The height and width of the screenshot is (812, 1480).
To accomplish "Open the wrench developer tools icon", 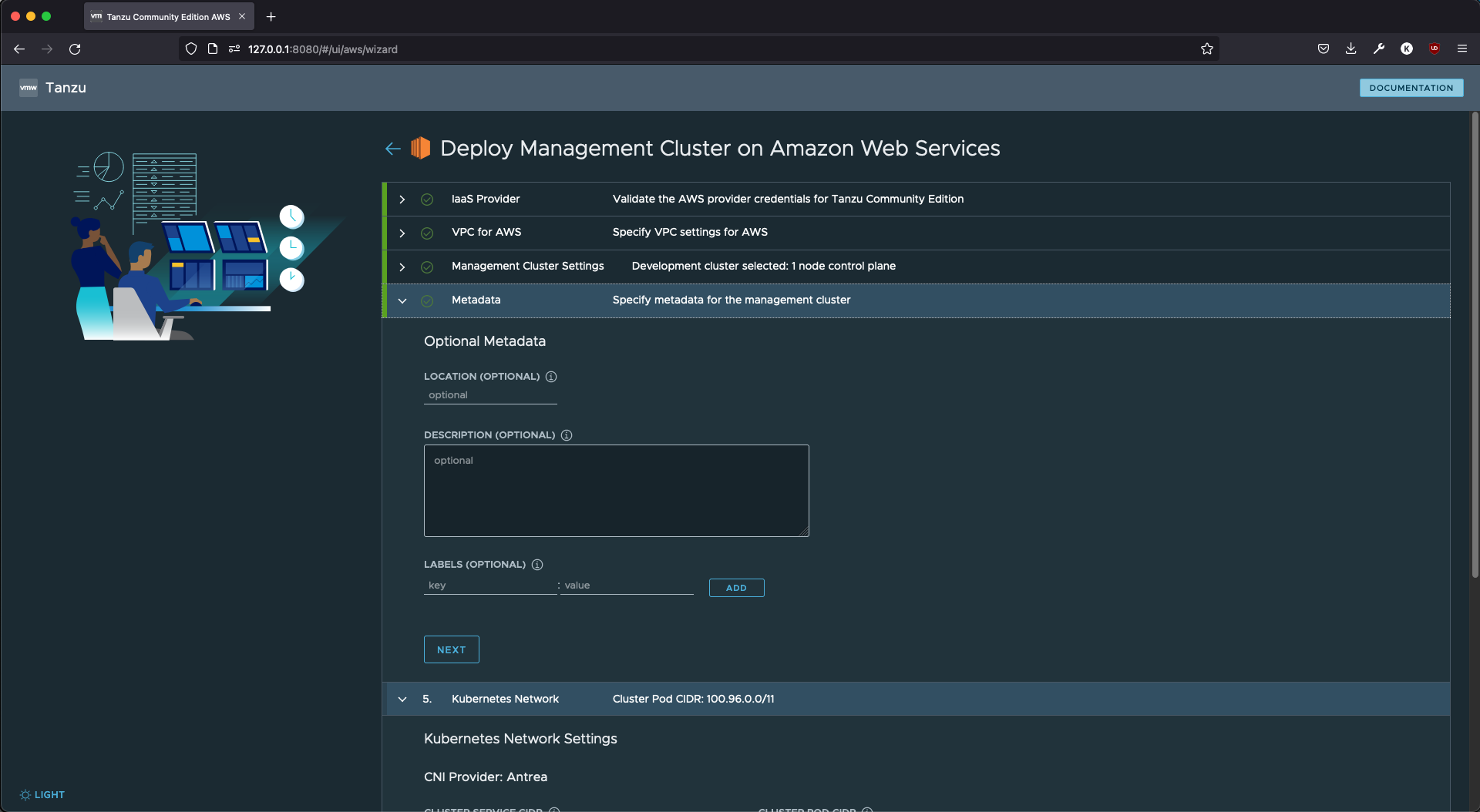I will tap(1379, 49).
